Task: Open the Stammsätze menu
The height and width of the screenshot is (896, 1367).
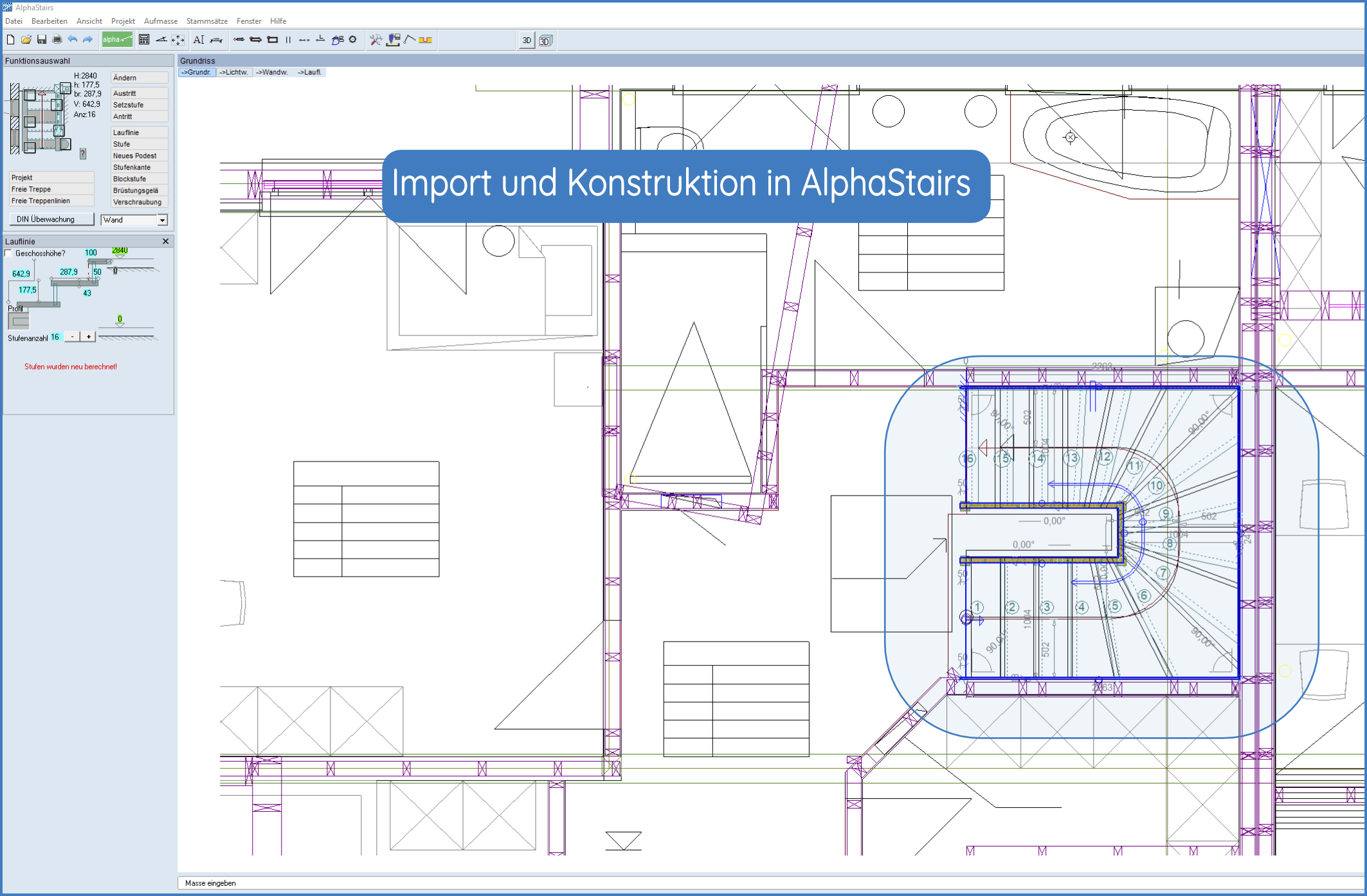Action: [x=207, y=21]
